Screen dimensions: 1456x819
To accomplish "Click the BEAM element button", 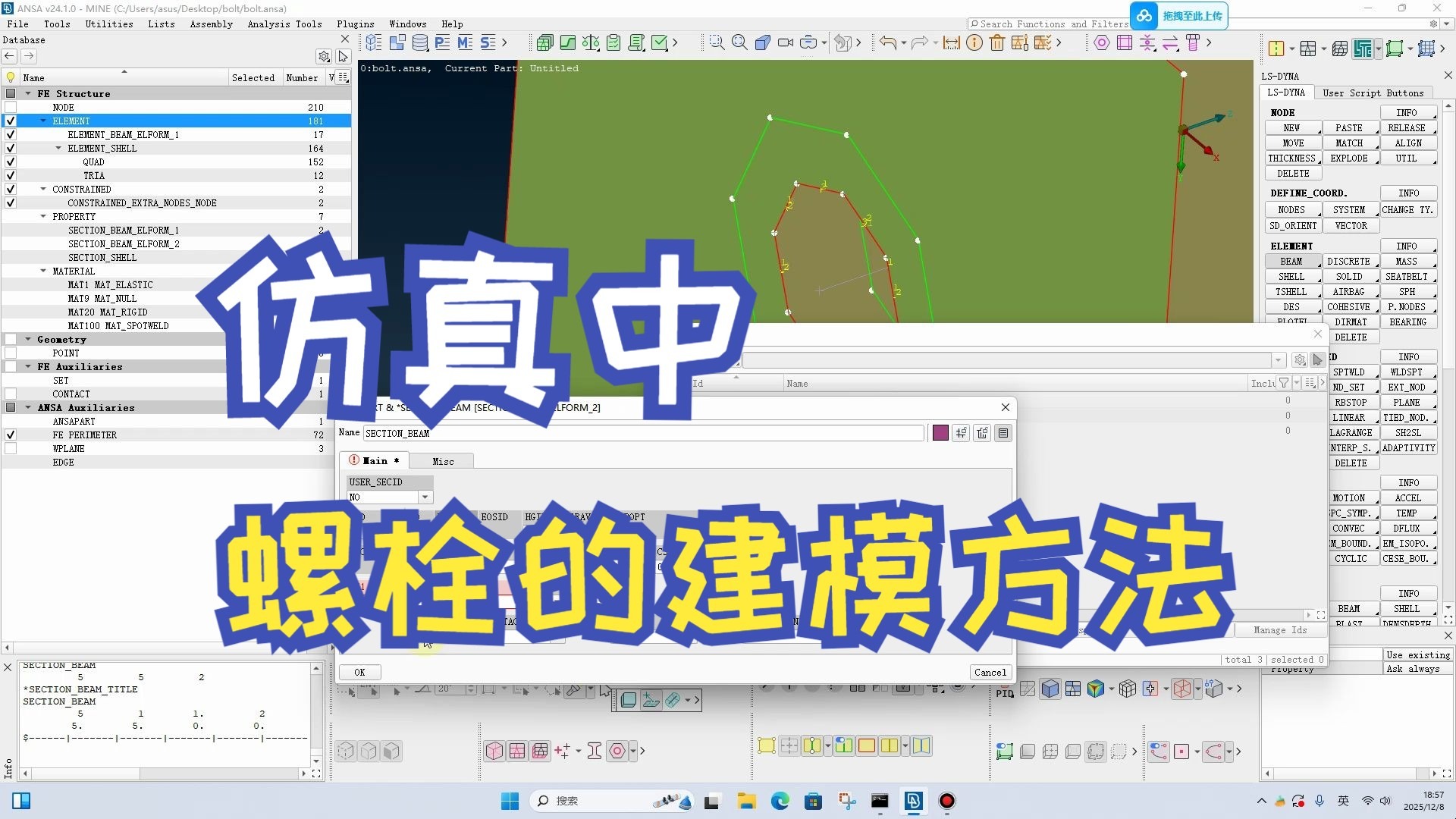I will click(x=1291, y=262).
